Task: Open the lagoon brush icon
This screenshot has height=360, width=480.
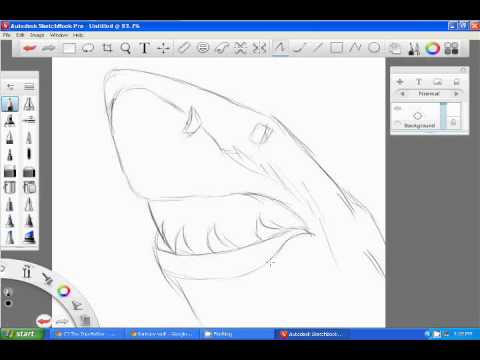Action: click(x=47, y=278)
